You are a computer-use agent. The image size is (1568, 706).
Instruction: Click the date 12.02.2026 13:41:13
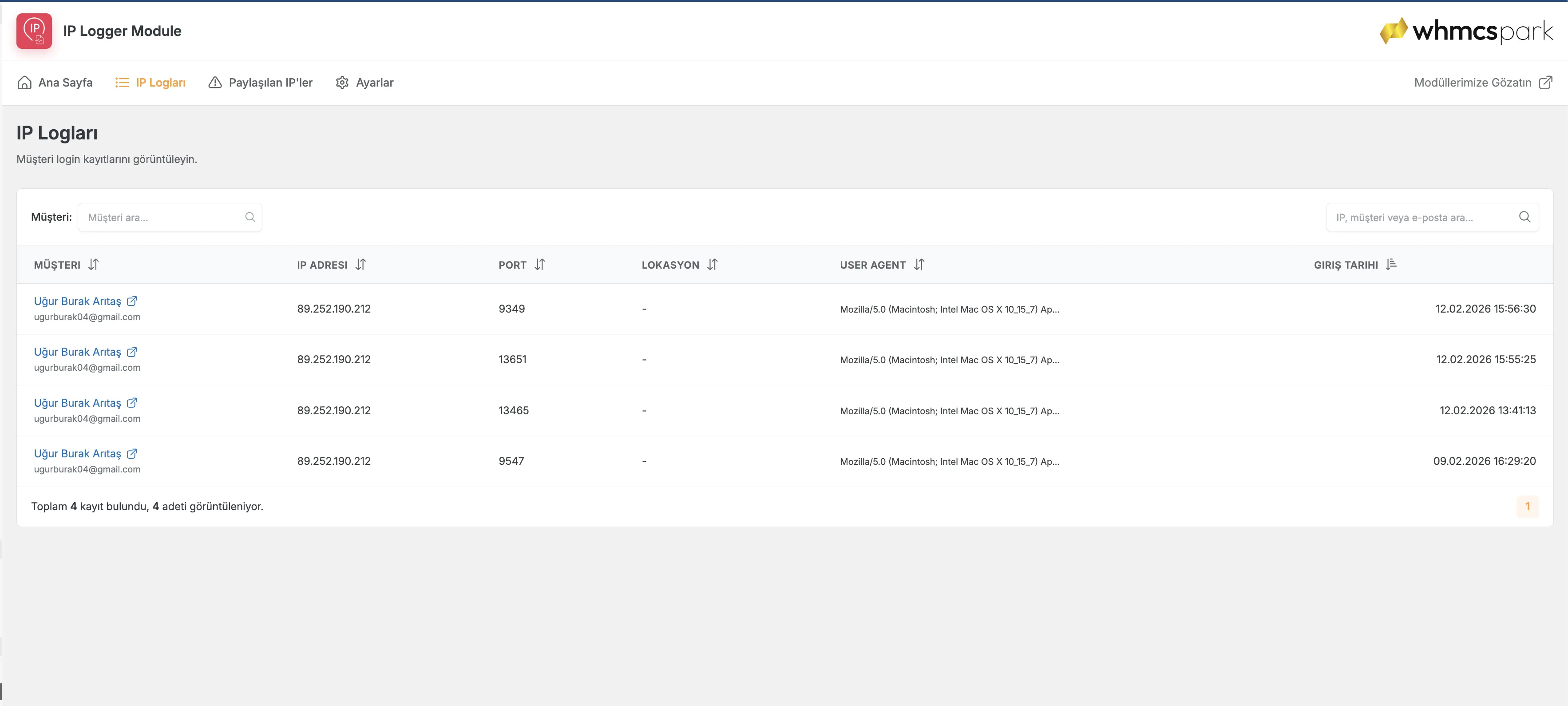click(x=1488, y=410)
